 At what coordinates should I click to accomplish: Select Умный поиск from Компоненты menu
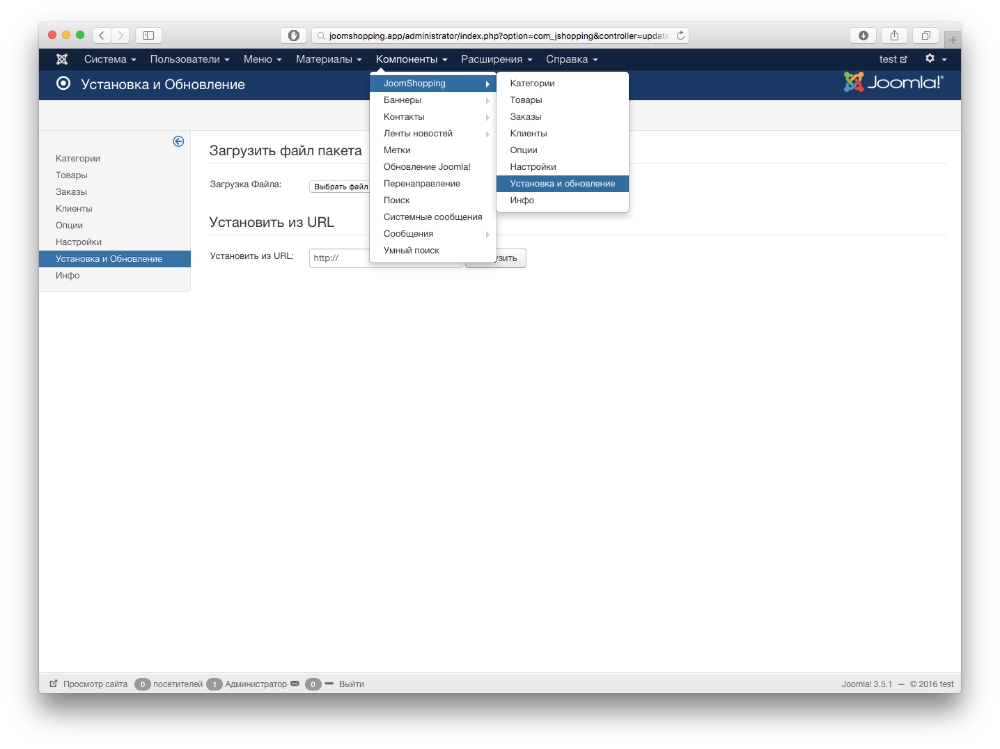[411, 250]
